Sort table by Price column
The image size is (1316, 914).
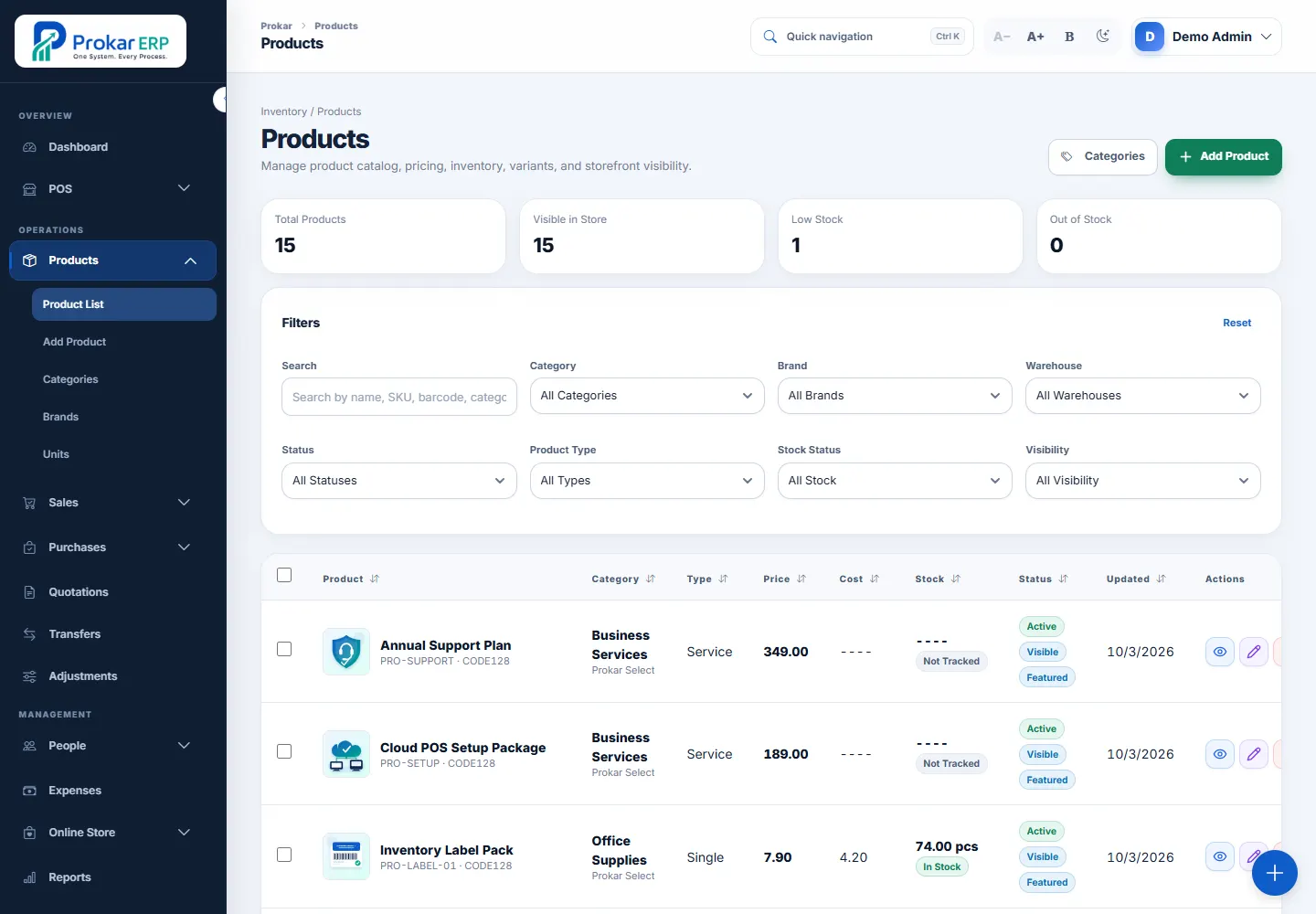[785, 579]
